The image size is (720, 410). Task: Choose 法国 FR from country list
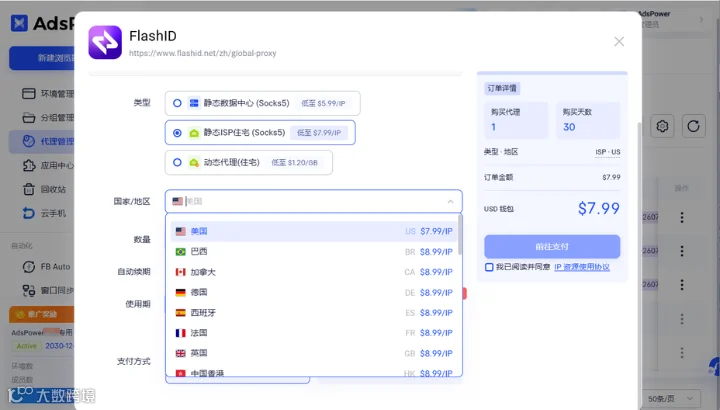pyautogui.click(x=314, y=333)
